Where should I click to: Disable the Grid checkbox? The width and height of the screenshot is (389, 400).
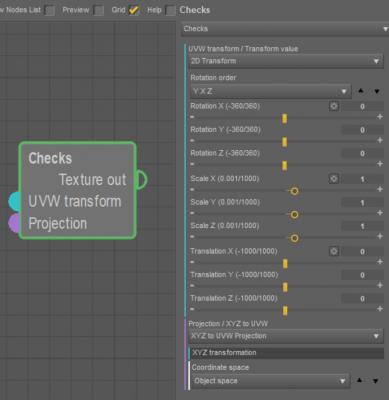[133, 10]
